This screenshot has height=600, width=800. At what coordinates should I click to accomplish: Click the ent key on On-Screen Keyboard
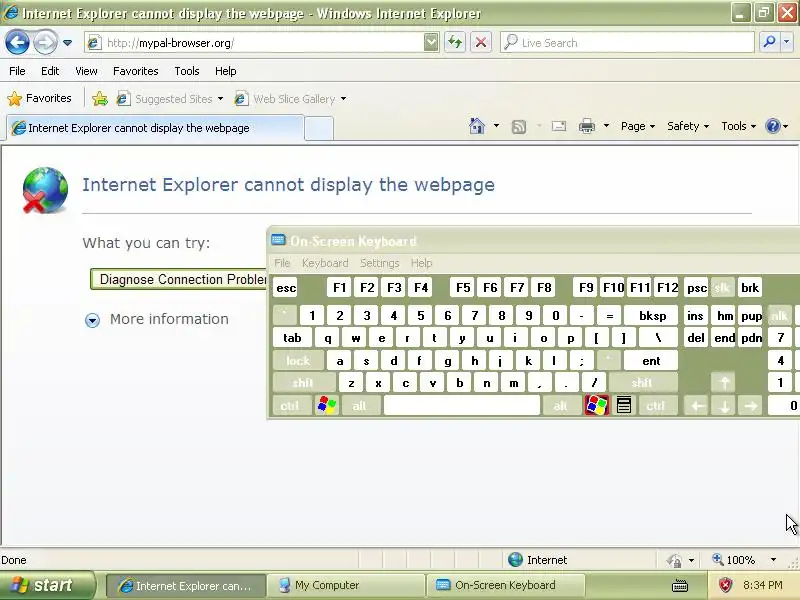click(651, 361)
